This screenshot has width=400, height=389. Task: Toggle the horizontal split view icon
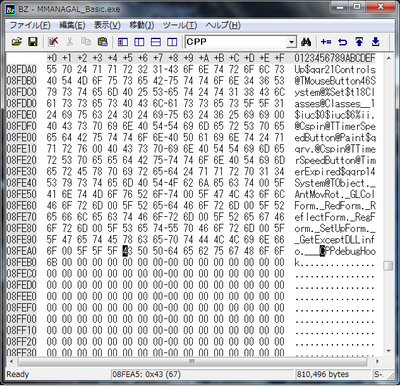point(156,42)
